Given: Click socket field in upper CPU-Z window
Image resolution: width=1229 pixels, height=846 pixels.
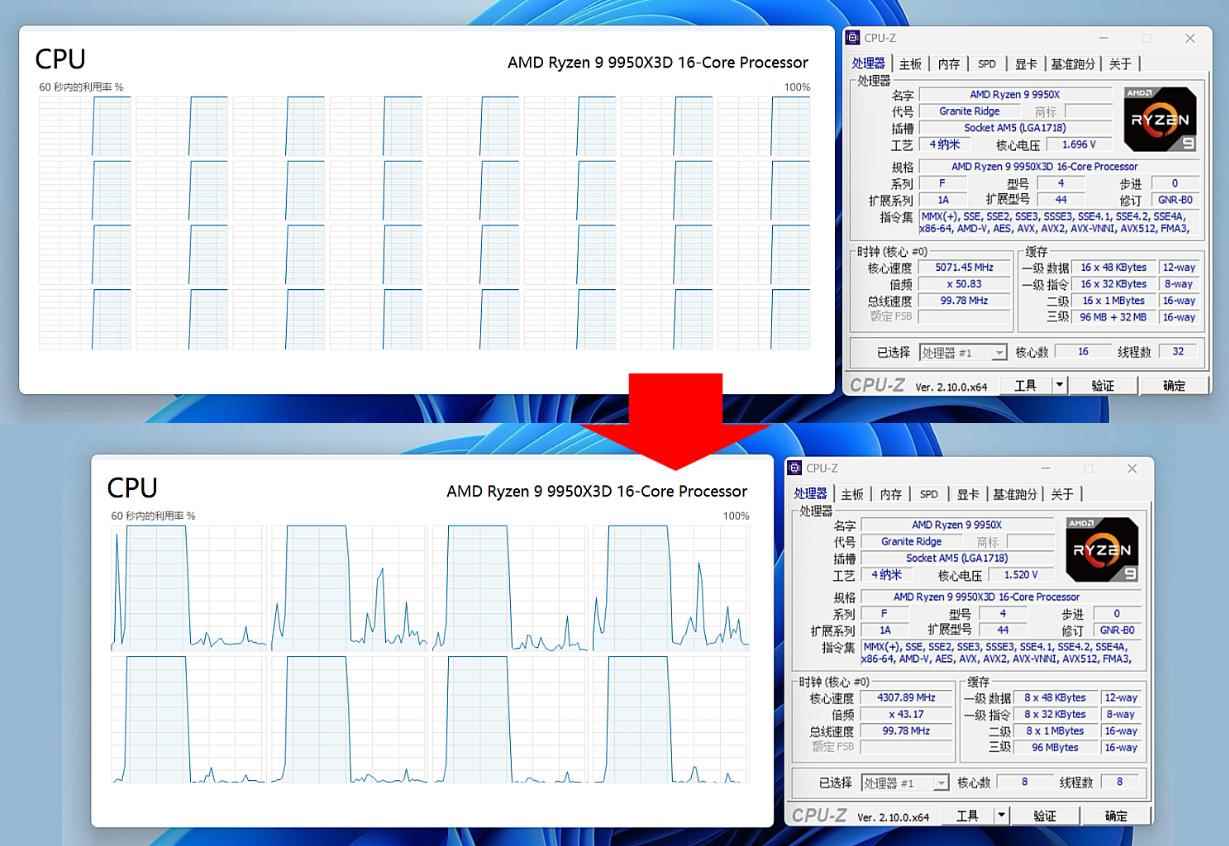Looking at the screenshot, I should pyautogui.click(x=1015, y=128).
